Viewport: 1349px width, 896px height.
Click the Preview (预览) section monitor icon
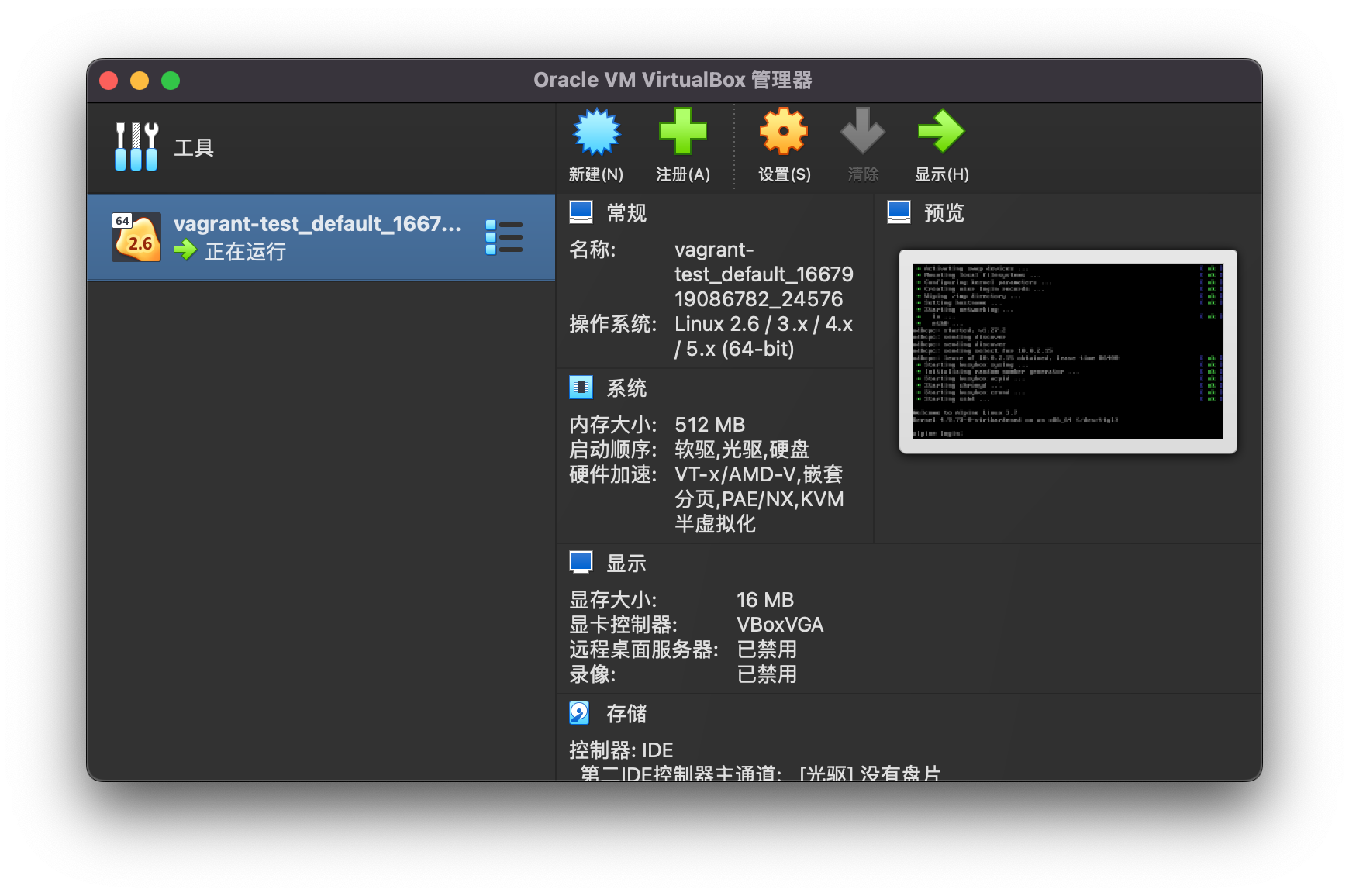pos(899,212)
